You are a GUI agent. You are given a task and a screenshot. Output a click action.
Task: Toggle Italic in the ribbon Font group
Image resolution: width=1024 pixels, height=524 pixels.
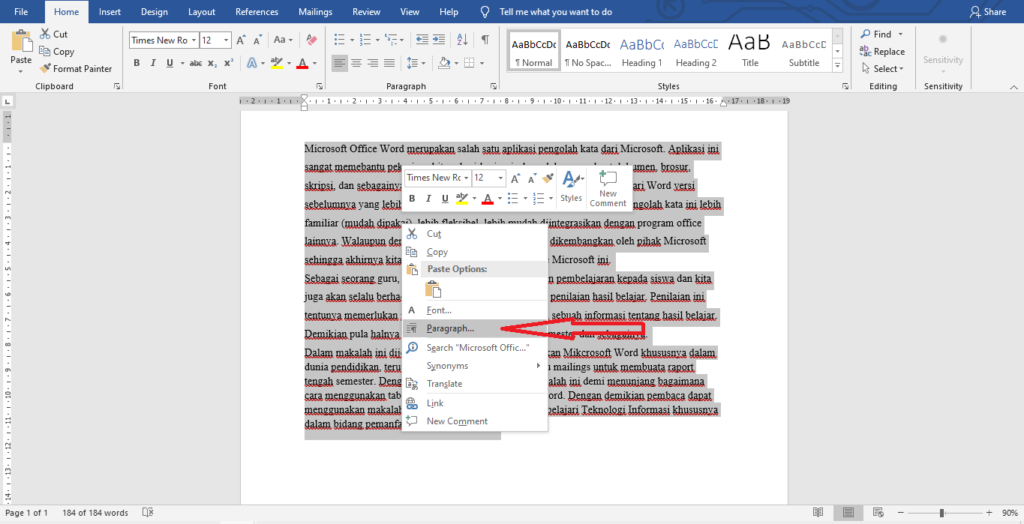coord(153,63)
